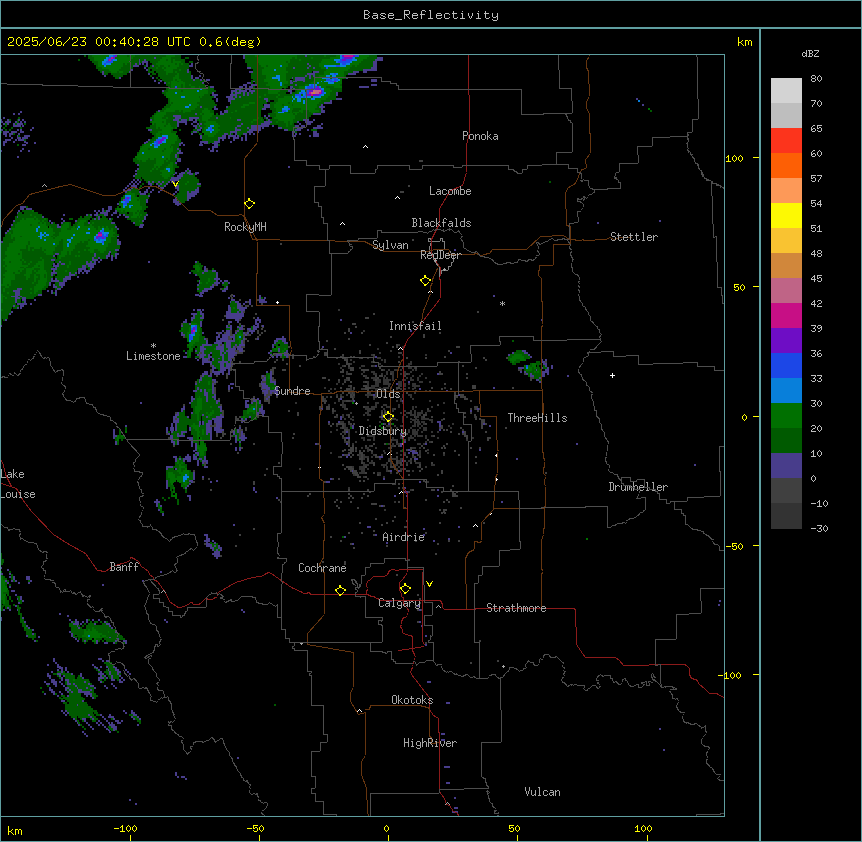This screenshot has height=842, width=862.
Task: Click the -50 tick on bottom axis
Action: 255,828
